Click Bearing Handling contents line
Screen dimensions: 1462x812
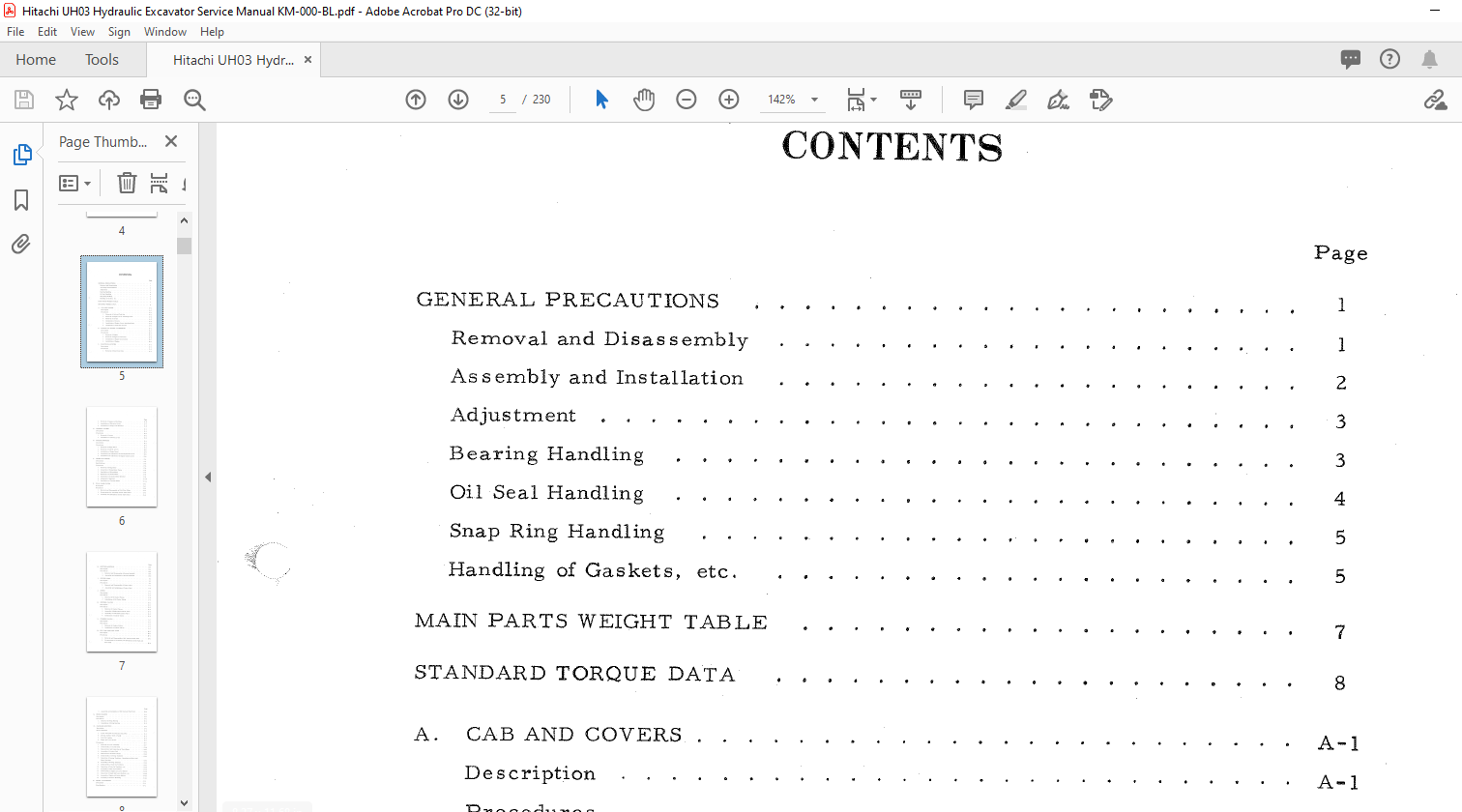[546, 454]
